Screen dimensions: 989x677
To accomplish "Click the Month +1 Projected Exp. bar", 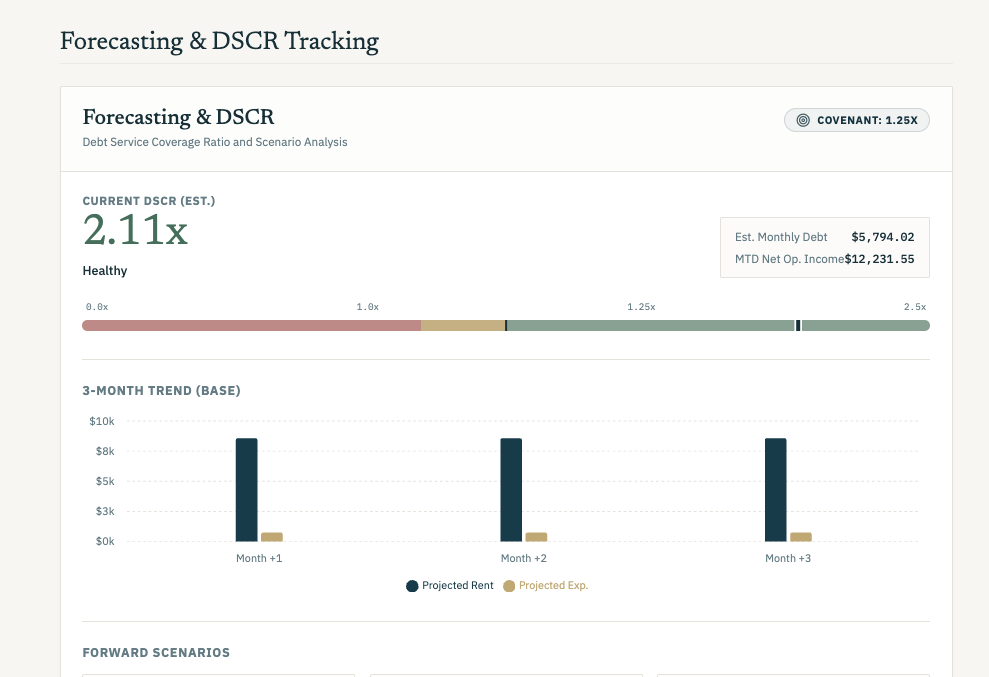I will (x=272, y=537).
